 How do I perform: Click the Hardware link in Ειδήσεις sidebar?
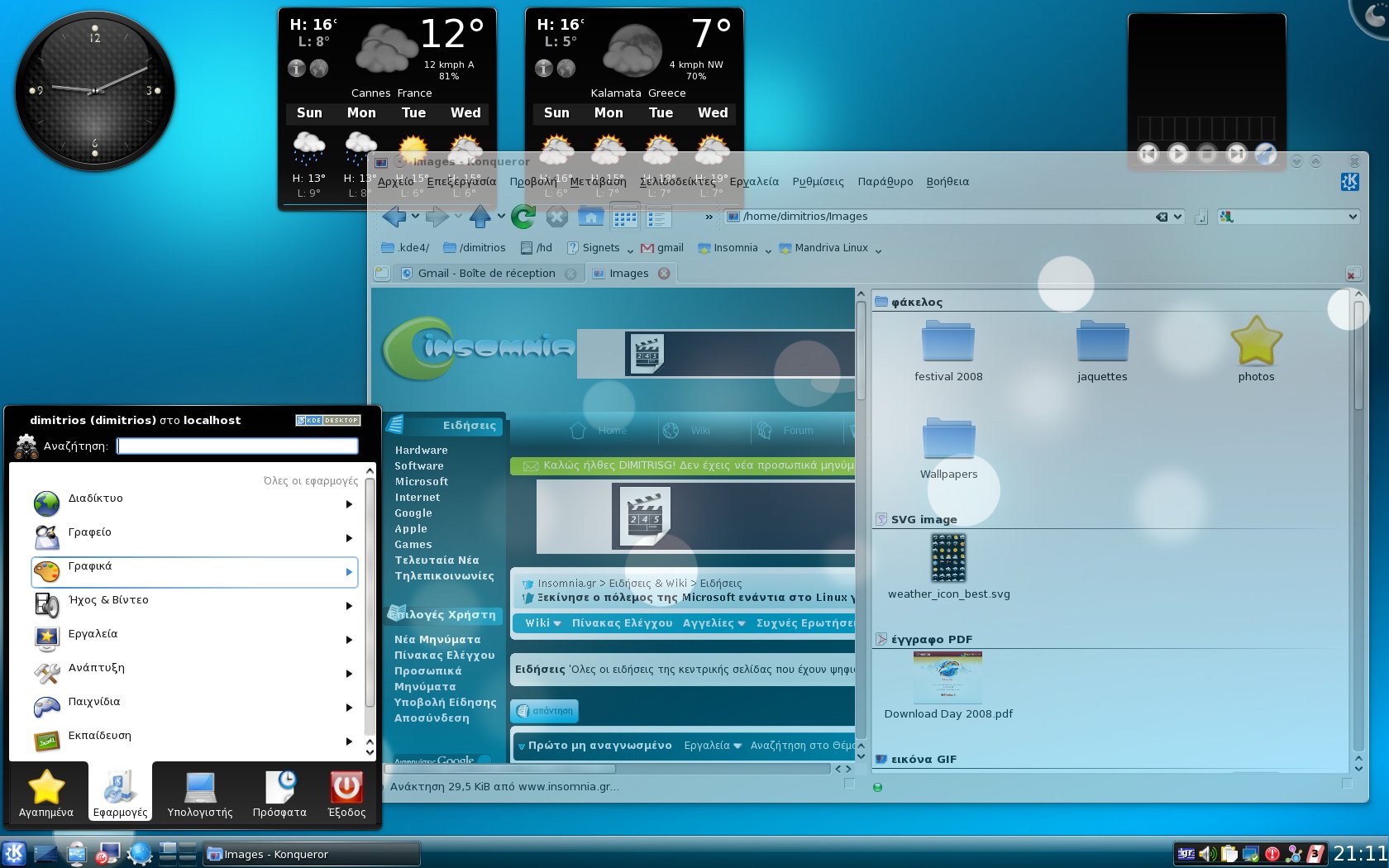tap(421, 451)
